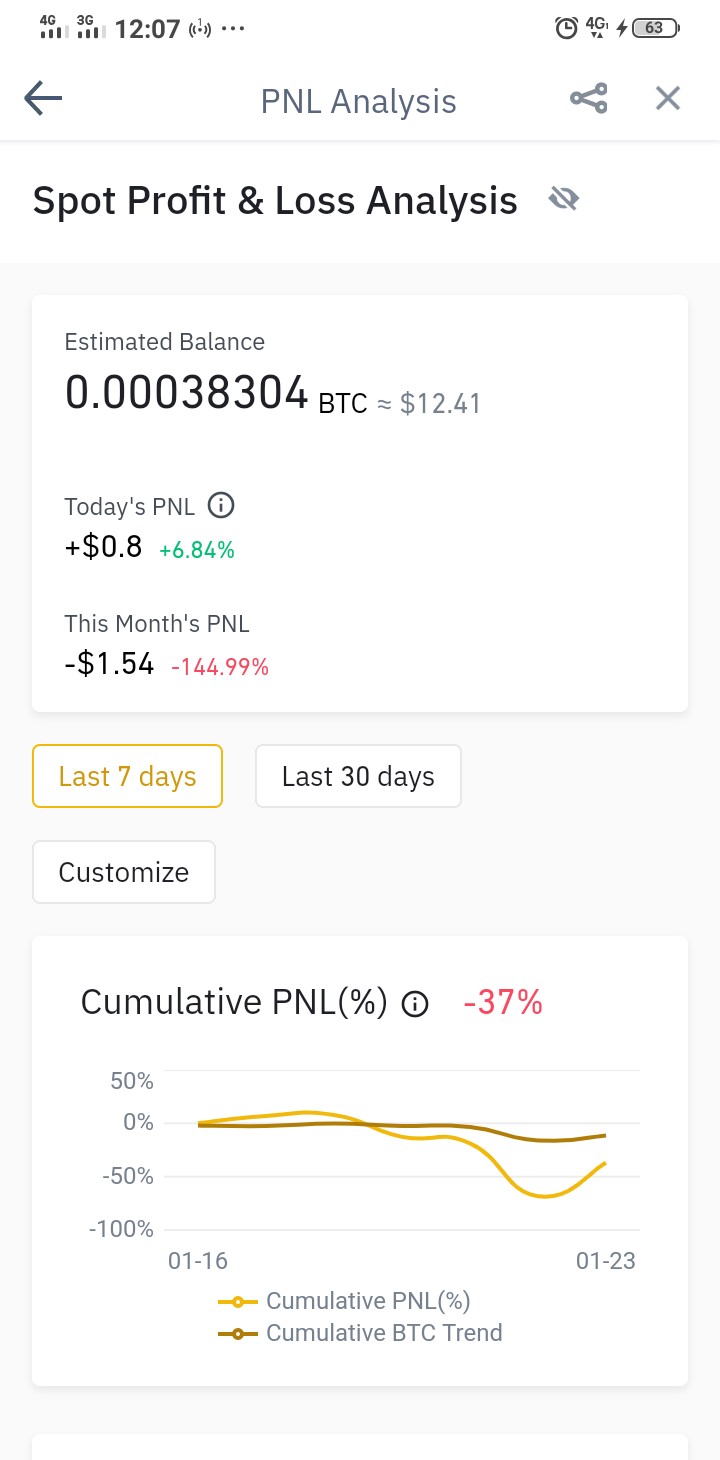The height and width of the screenshot is (1460, 720).
Task: Tap the hotspot icon in status bar
Action: (x=200, y=28)
